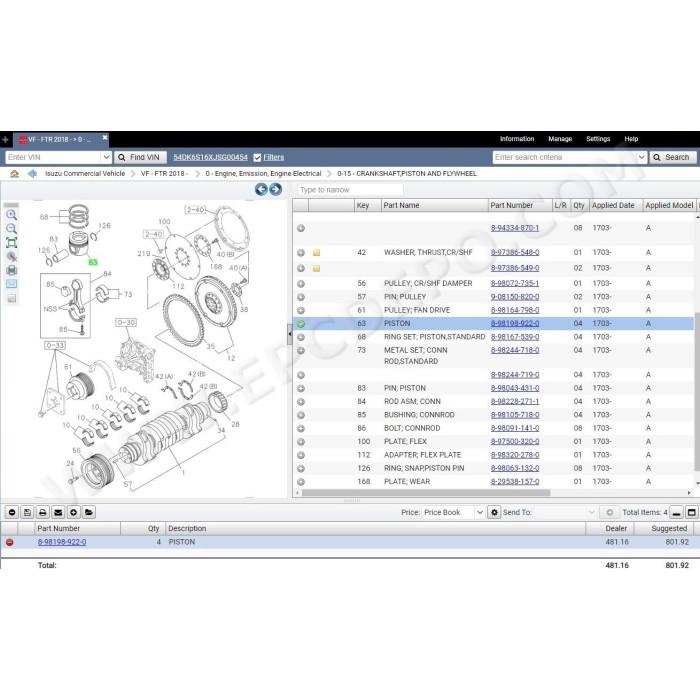Go to previous illustration with left arrow

pos(261,189)
